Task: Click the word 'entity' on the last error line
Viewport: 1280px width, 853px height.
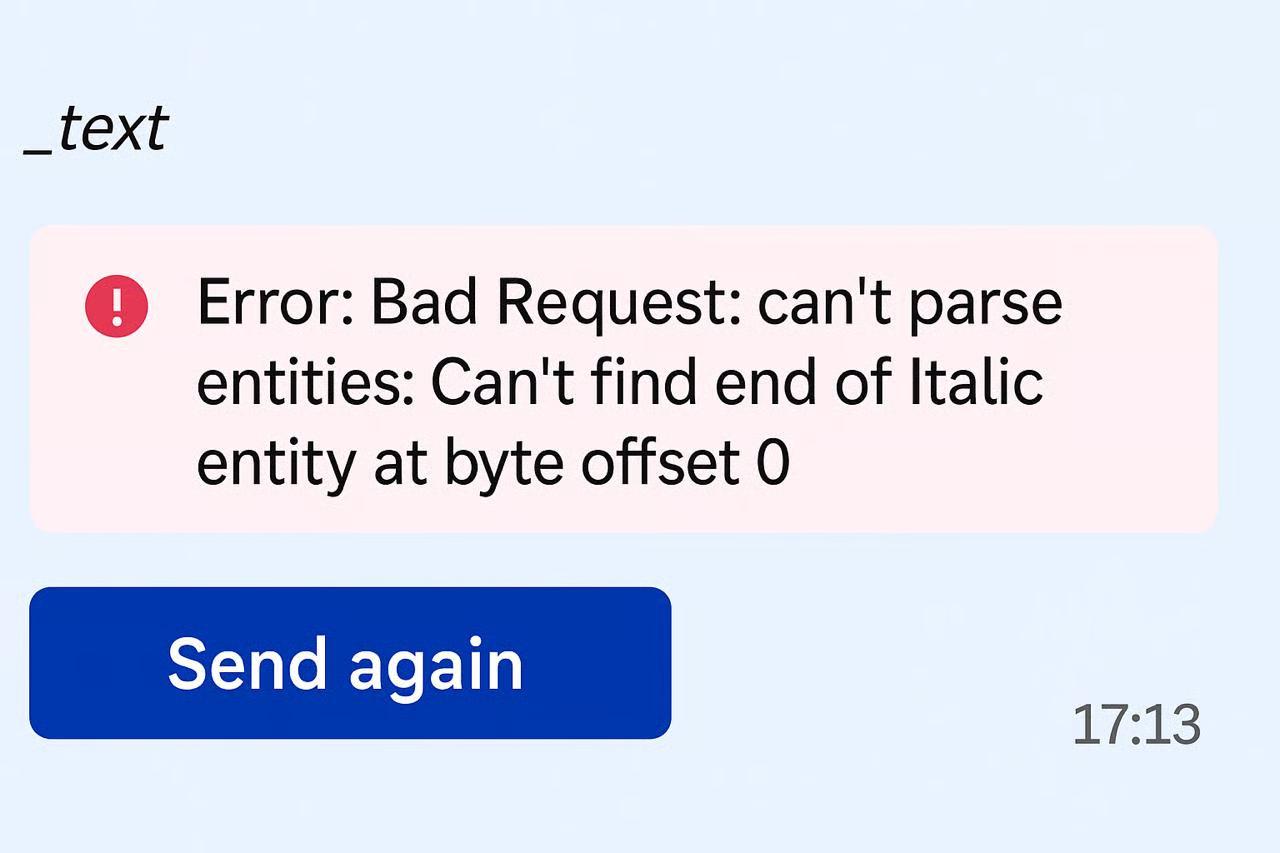Action: (276, 465)
